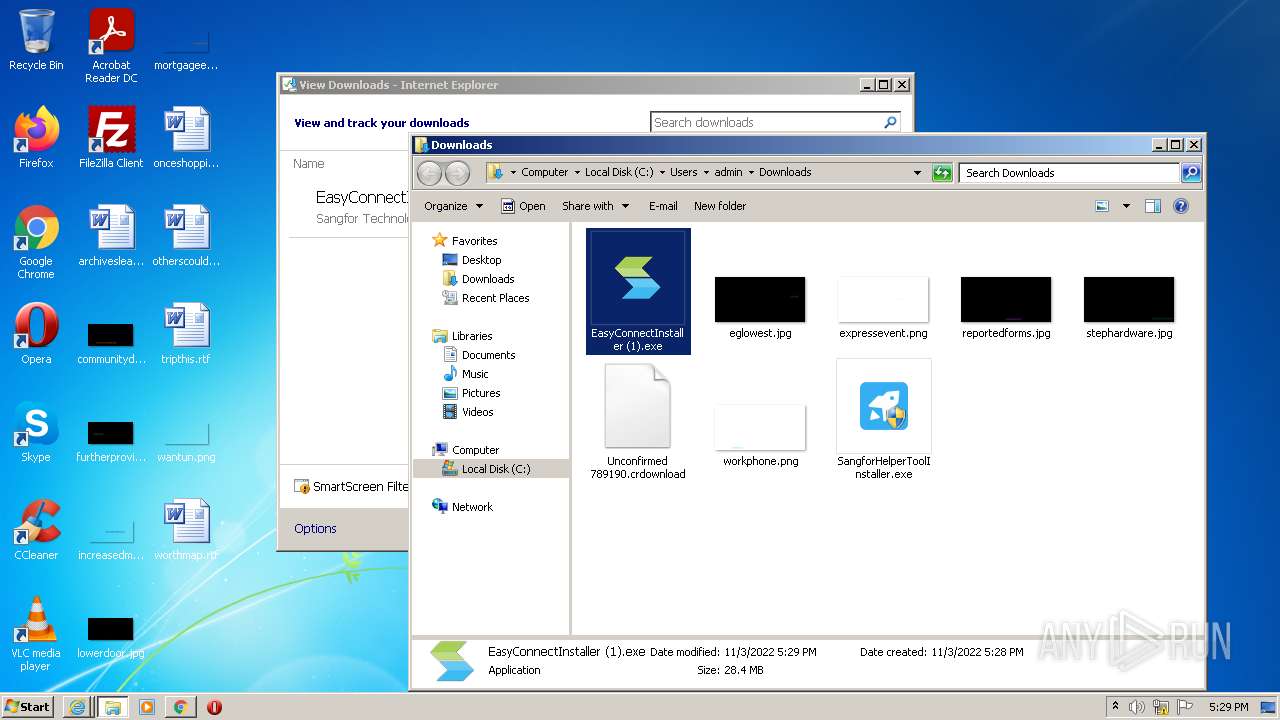Toggle the preview pane button
Screen dimensions: 1280x720
point(1152,206)
